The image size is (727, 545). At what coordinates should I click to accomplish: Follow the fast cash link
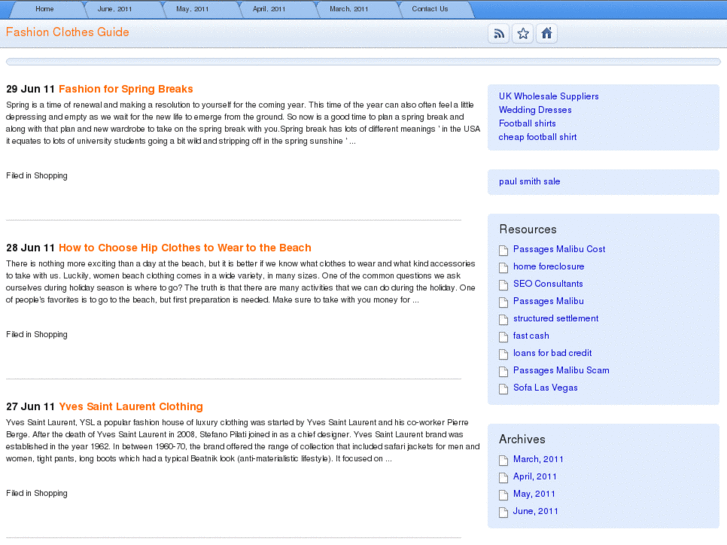(531, 335)
